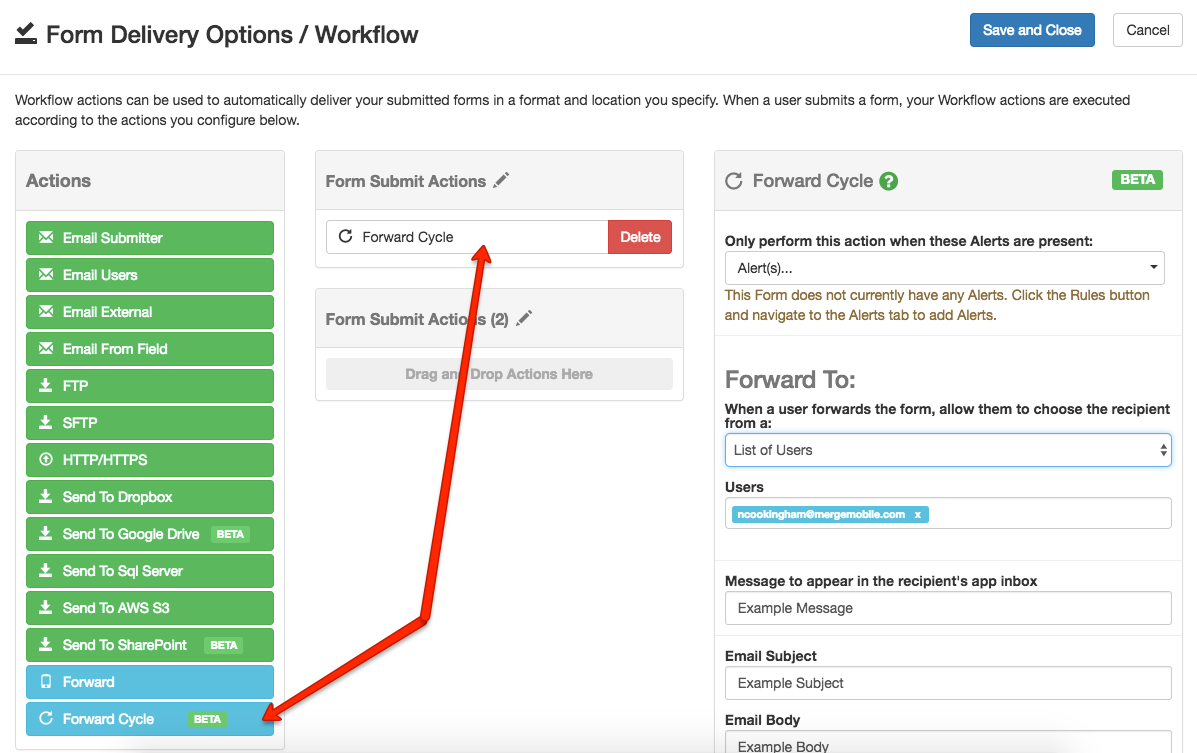Focus the Email Subject input field
Image resolution: width=1197 pixels, height=753 pixels.
tap(947, 683)
